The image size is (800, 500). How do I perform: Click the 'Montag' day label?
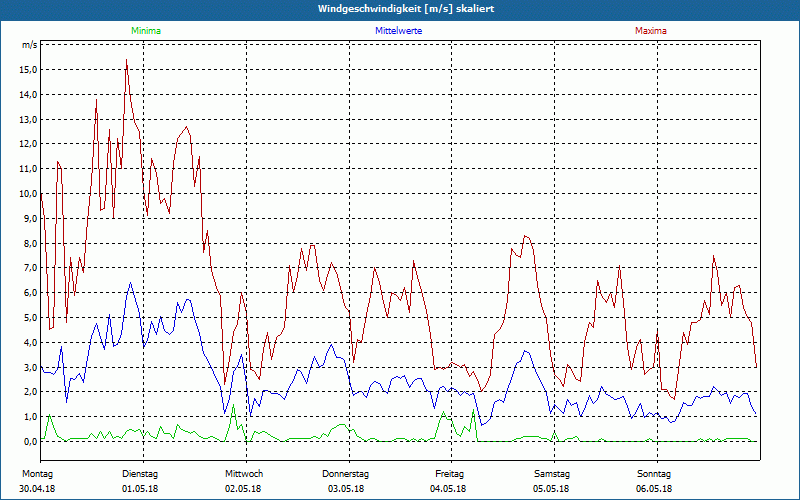pos(37,474)
